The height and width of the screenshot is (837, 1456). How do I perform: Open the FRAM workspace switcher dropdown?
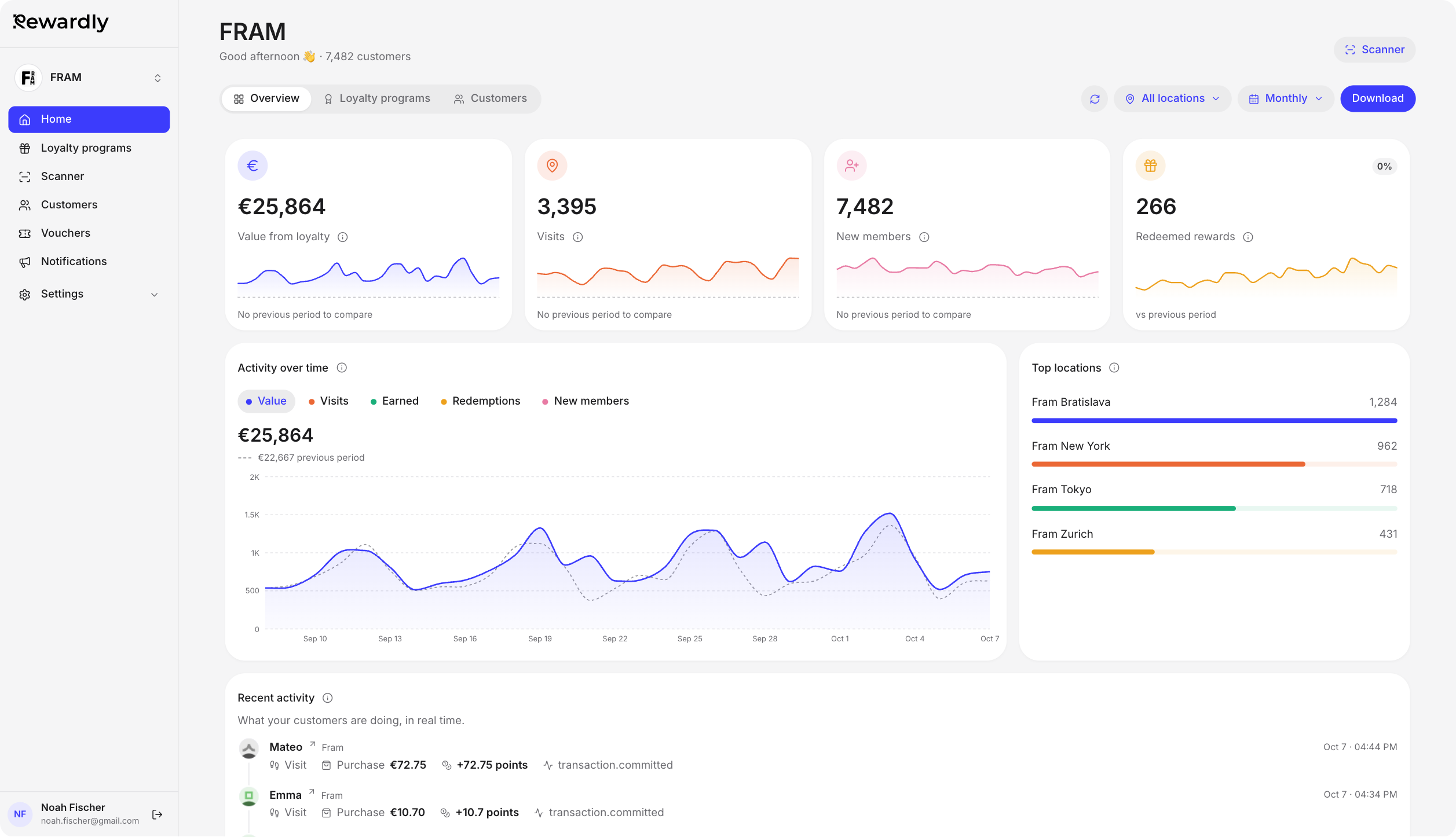point(89,78)
